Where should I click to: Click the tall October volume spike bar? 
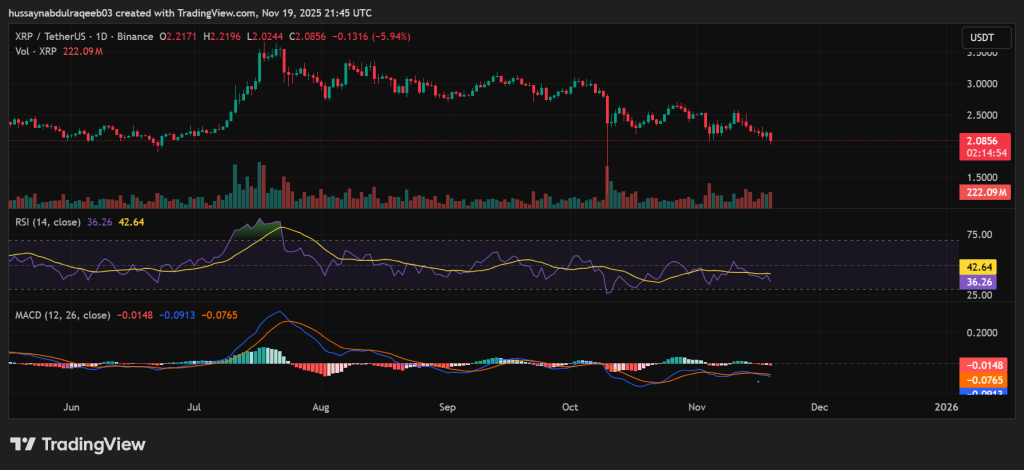pyautogui.click(x=607, y=185)
